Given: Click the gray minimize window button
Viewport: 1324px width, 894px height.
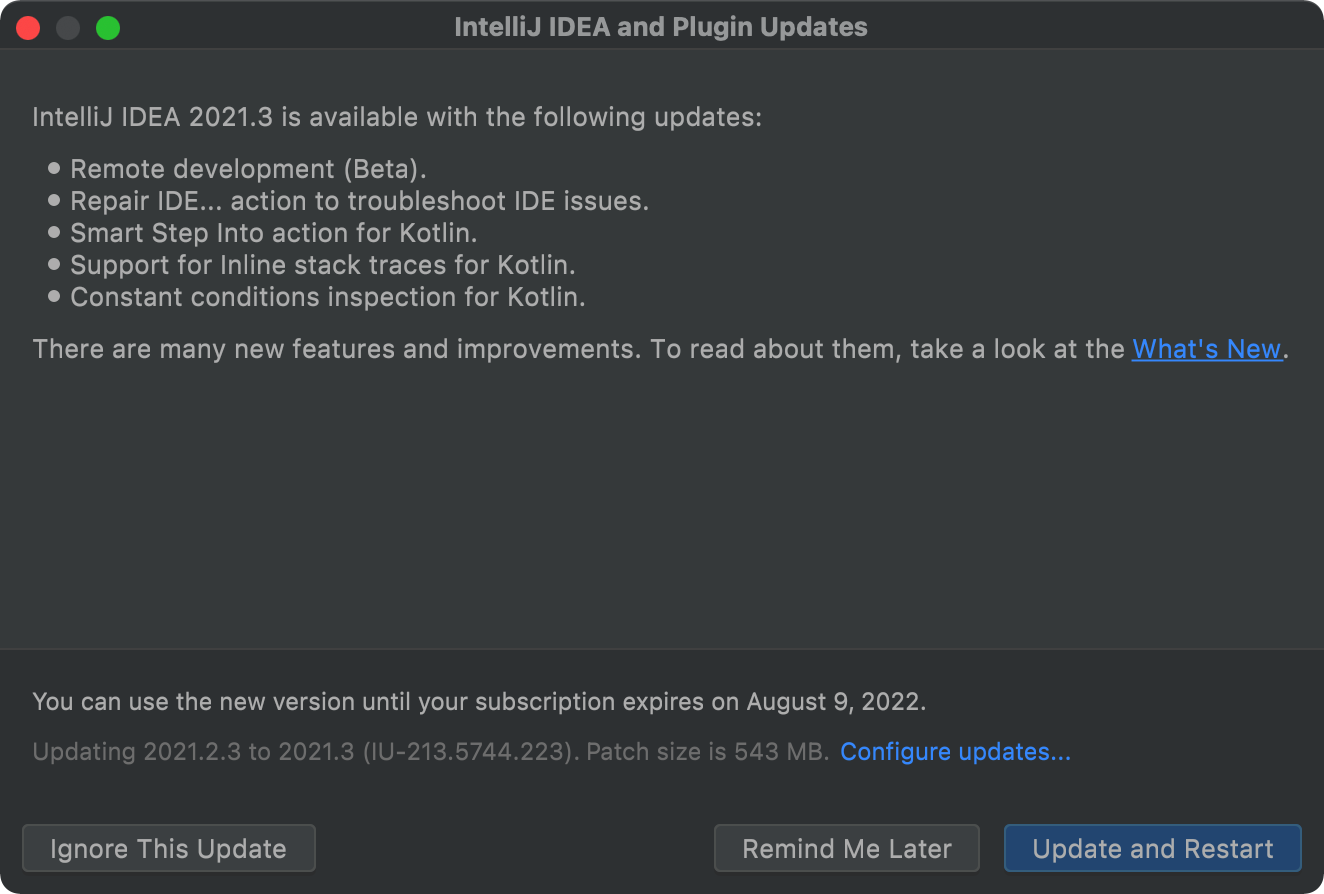Looking at the screenshot, I should [68, 28].
